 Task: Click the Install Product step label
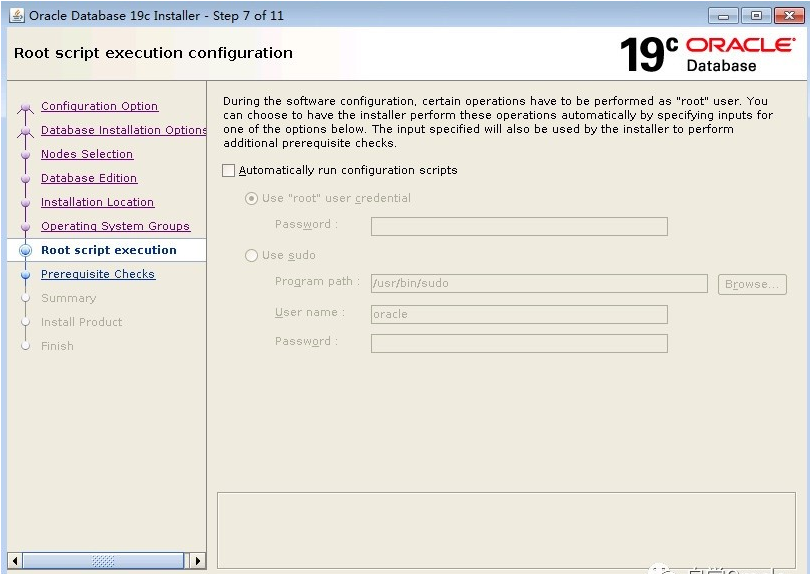click(x=81, y=322)
